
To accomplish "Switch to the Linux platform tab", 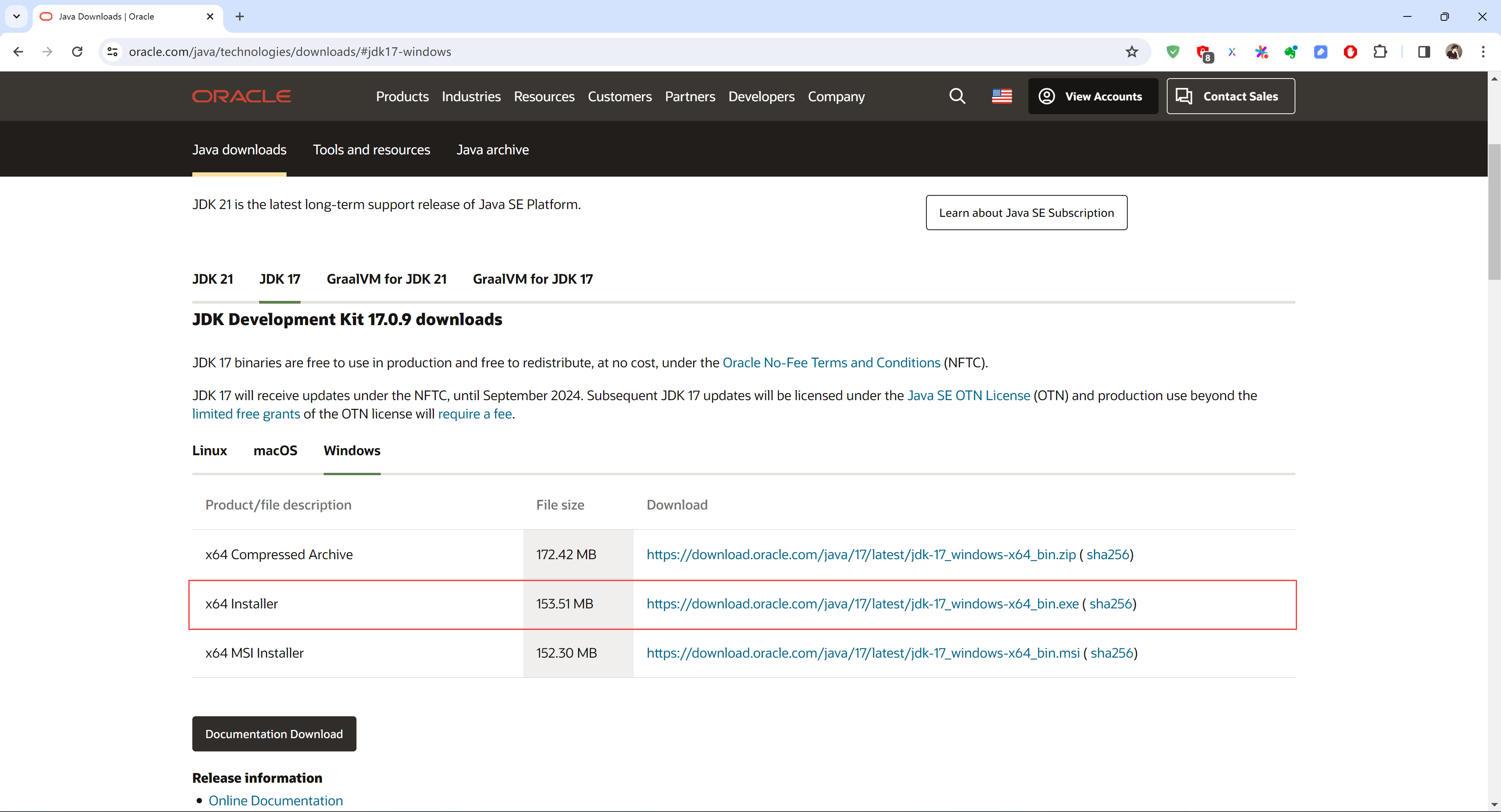I will pos(210,450).
